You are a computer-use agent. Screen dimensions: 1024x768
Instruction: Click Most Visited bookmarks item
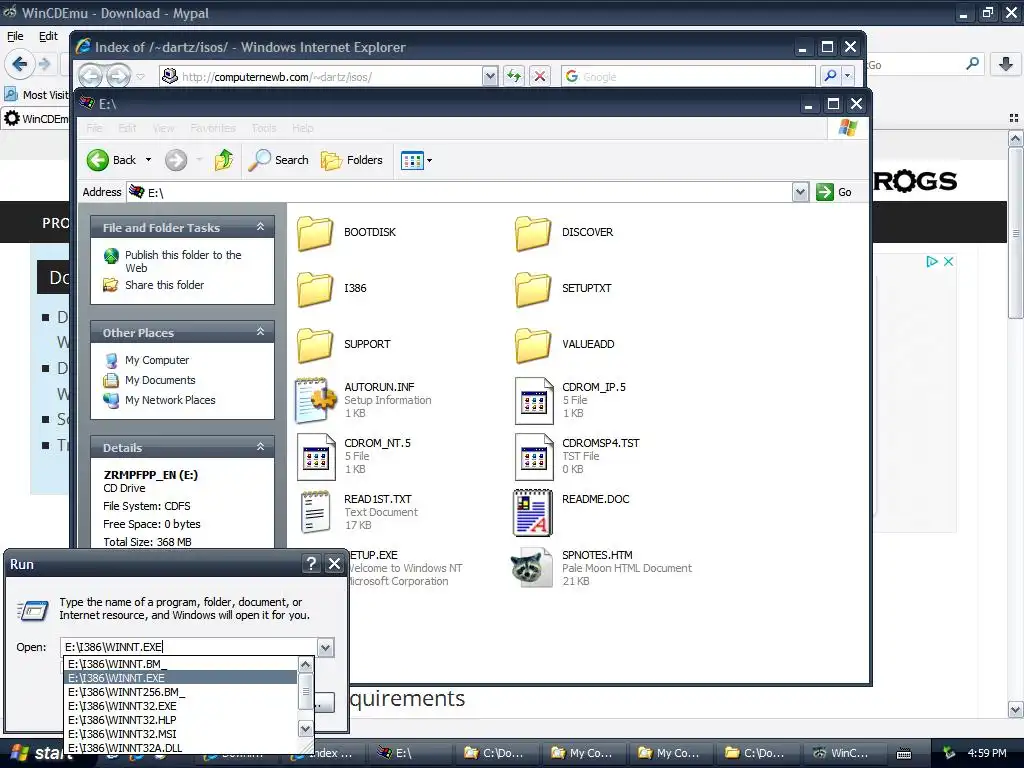38,95
